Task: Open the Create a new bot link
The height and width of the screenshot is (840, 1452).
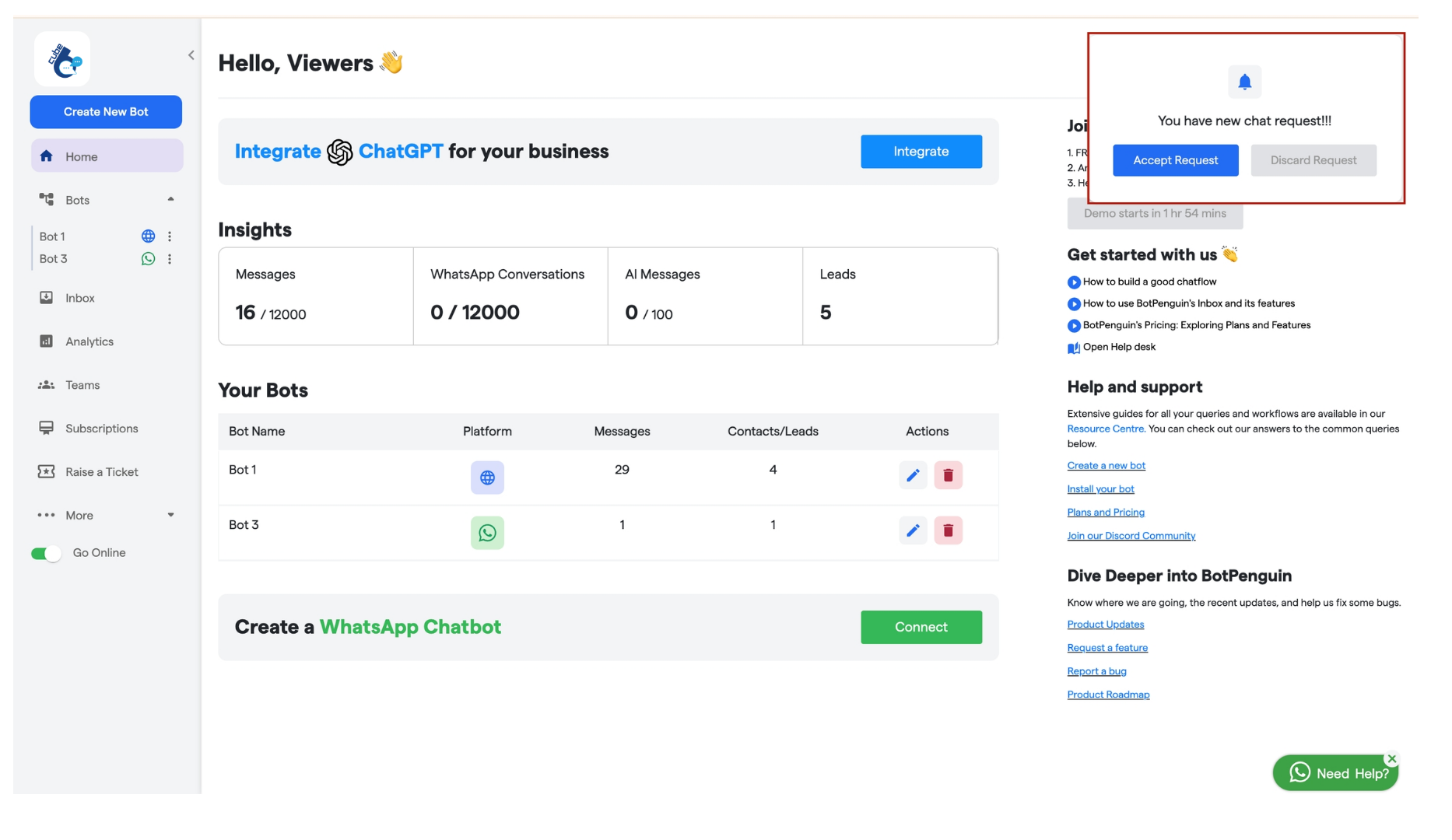Action: (x=1106, y=466)
